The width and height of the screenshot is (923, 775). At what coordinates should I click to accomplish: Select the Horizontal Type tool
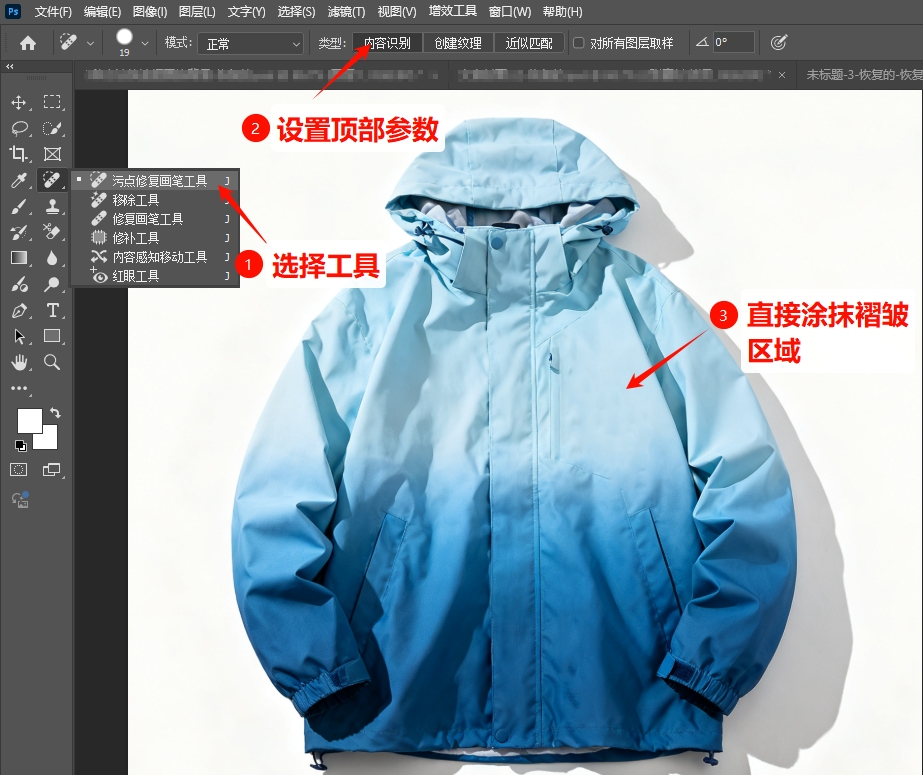coord(51,310)
